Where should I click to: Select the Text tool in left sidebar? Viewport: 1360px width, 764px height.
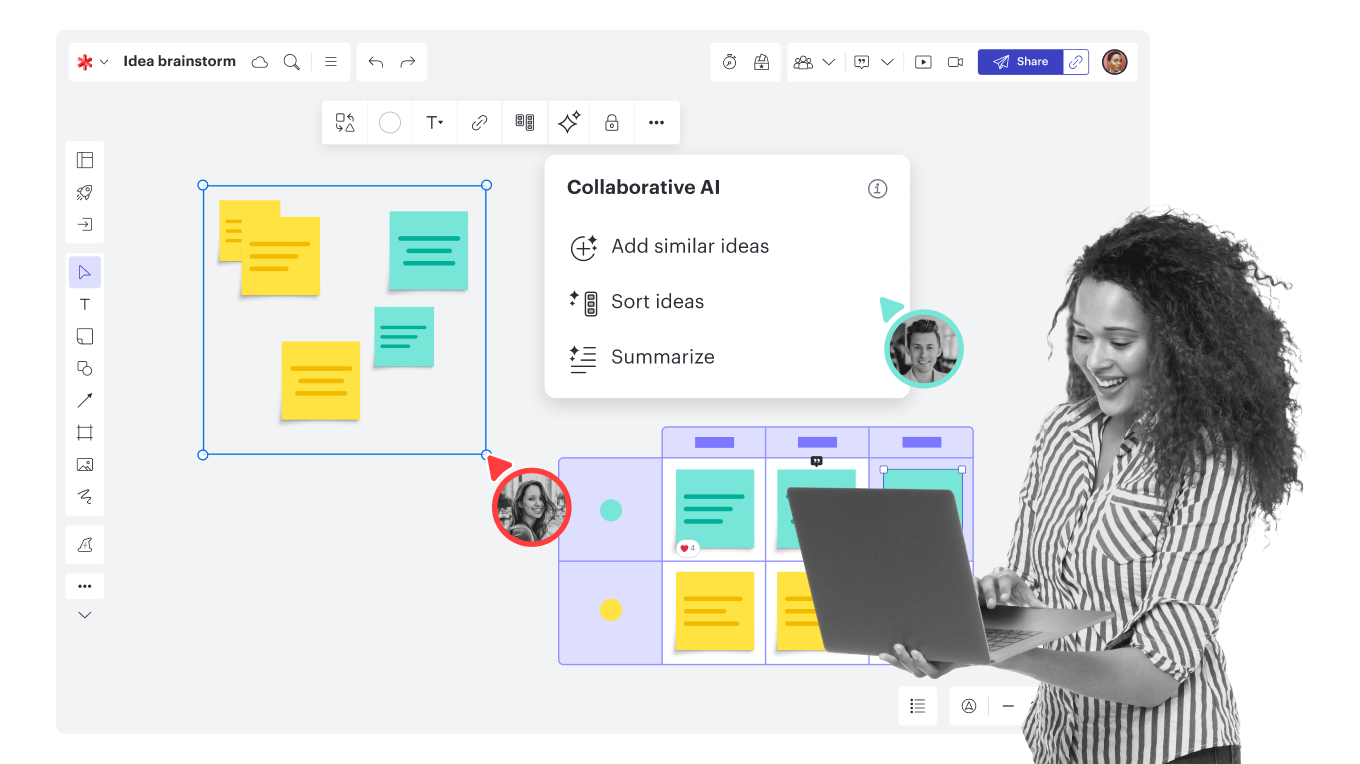pos(85,305)
